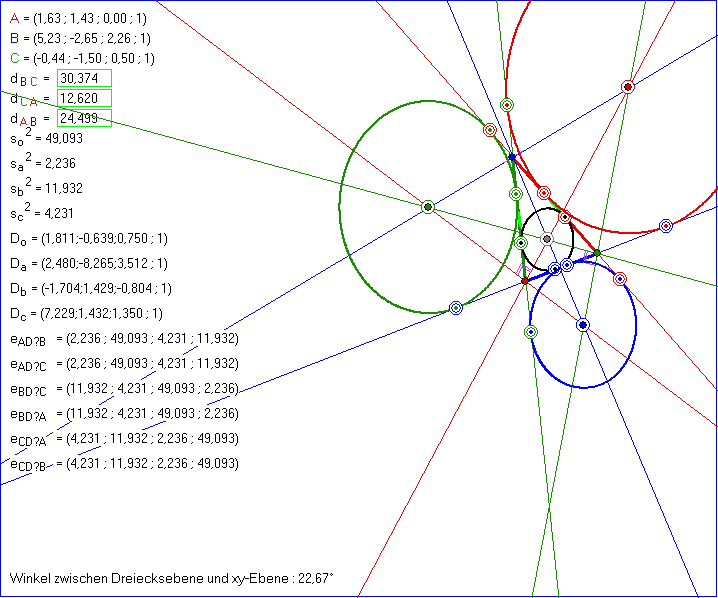
Task: Click the gray incircle center point
Action: [x=547, y=239]
